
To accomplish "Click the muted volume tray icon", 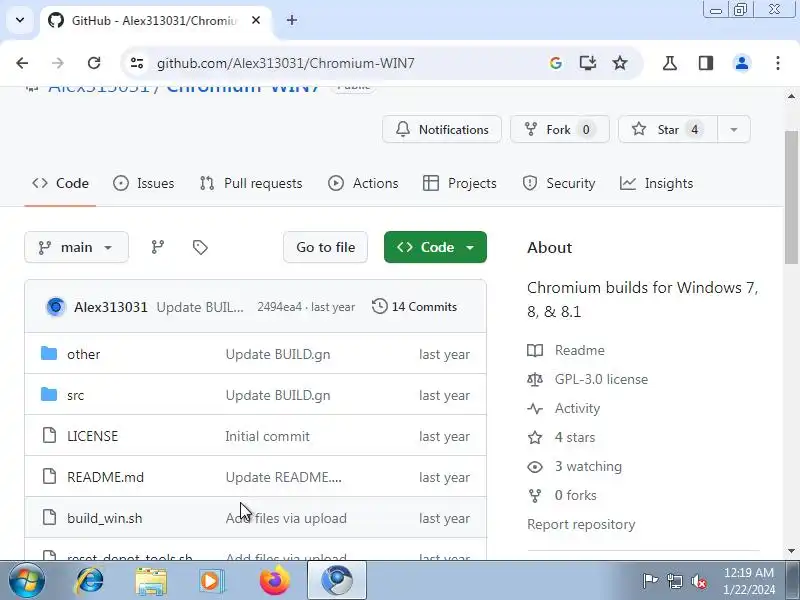I will coord(698,581).
